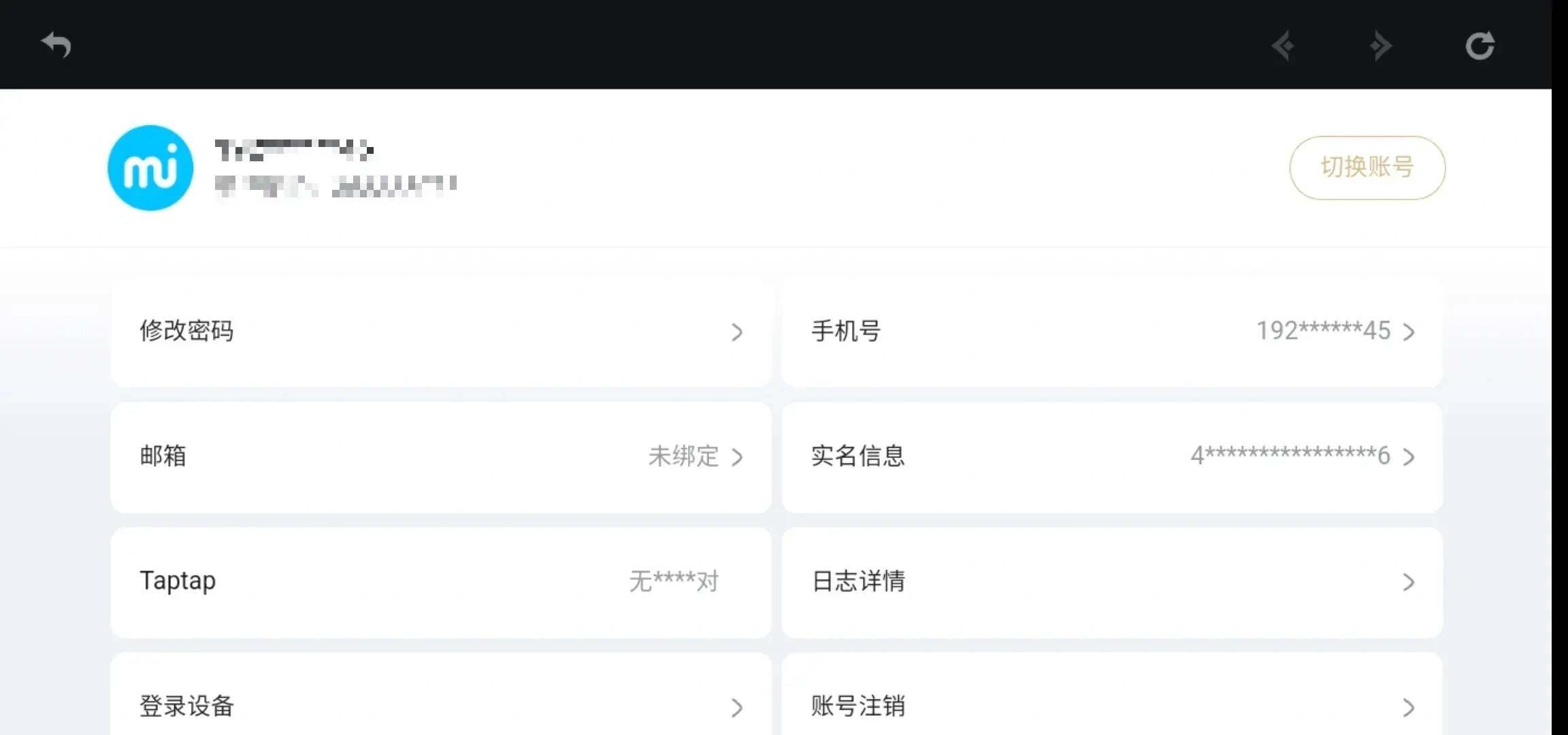Open the 账号注销 account deletion row

pos(1112,704)
